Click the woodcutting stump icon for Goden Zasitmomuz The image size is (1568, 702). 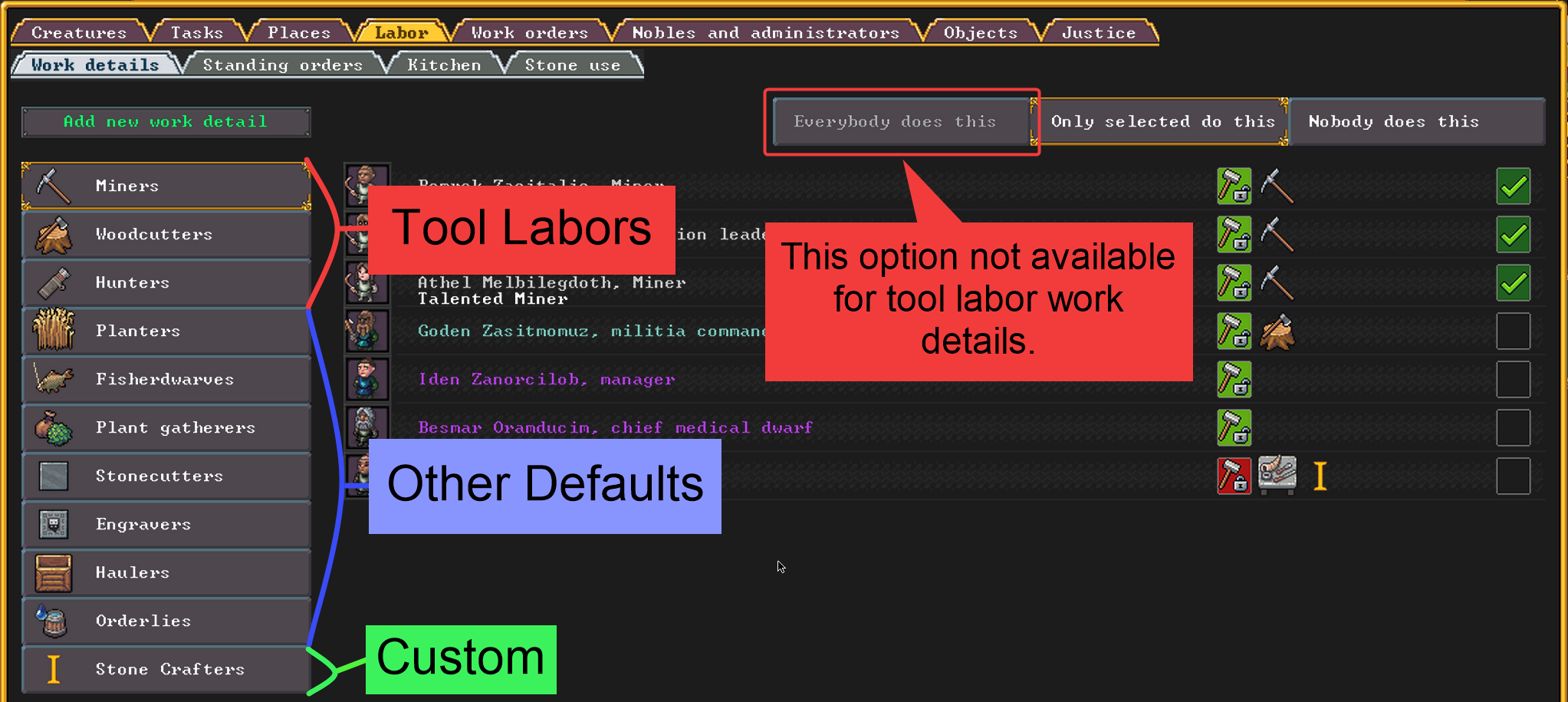click(1277, 331)
